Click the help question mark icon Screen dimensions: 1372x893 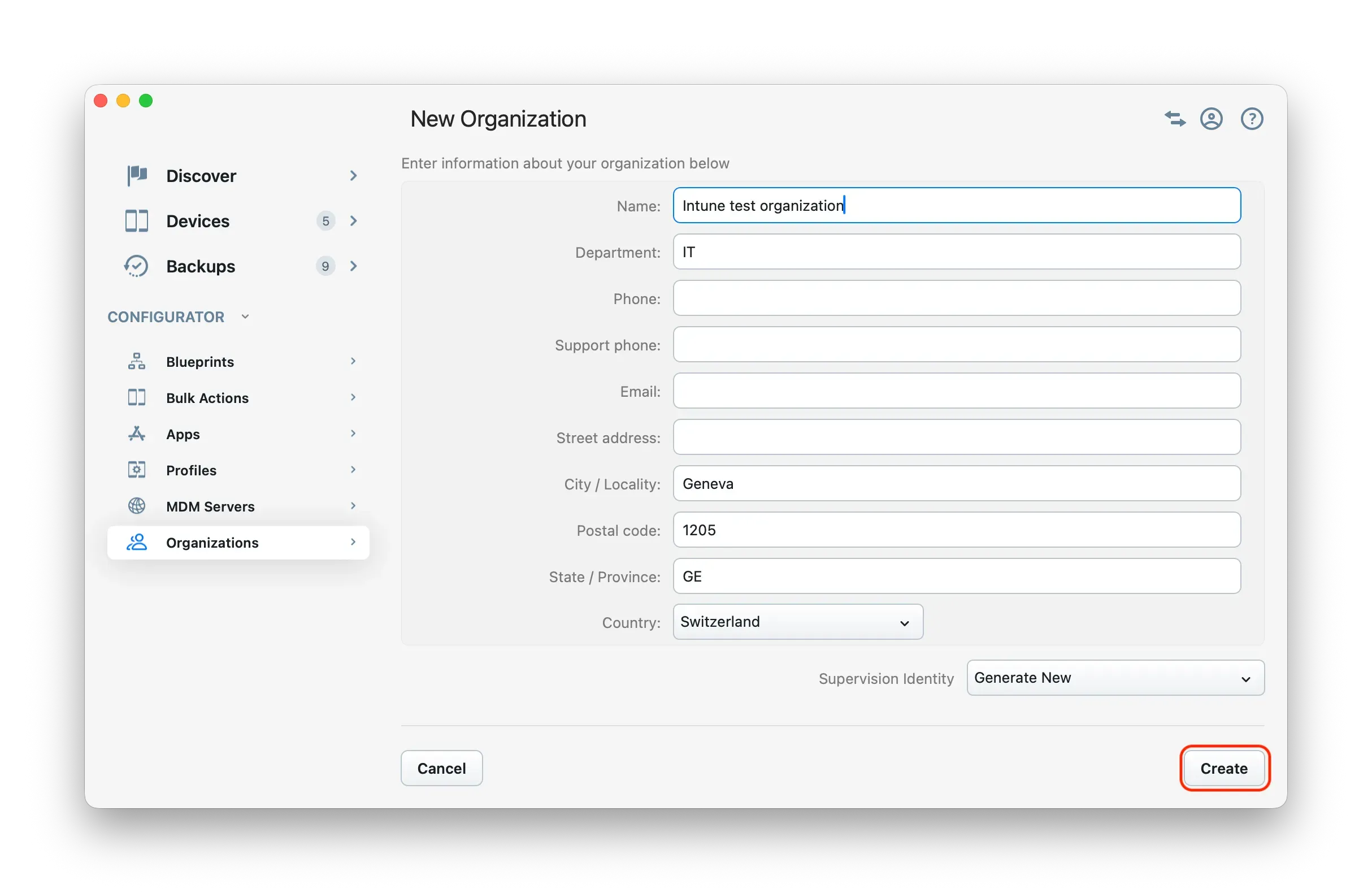click(1252, 119)
